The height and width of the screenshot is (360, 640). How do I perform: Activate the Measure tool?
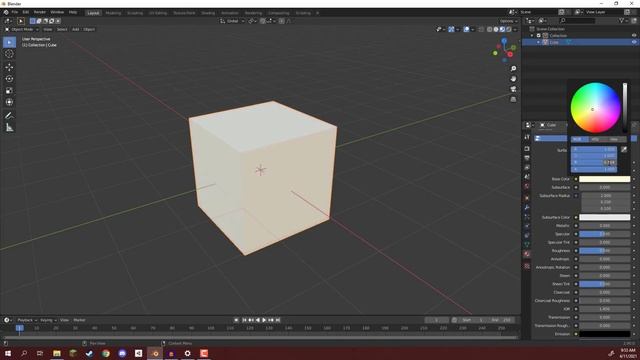point(9,128)
